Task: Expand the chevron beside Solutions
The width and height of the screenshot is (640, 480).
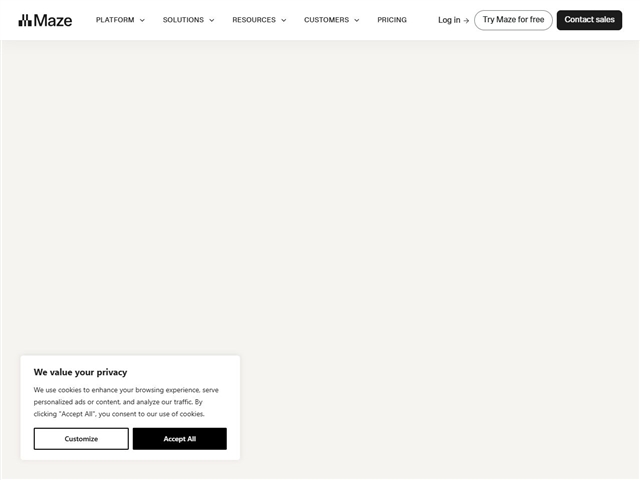Action: (x=212, y=20)
